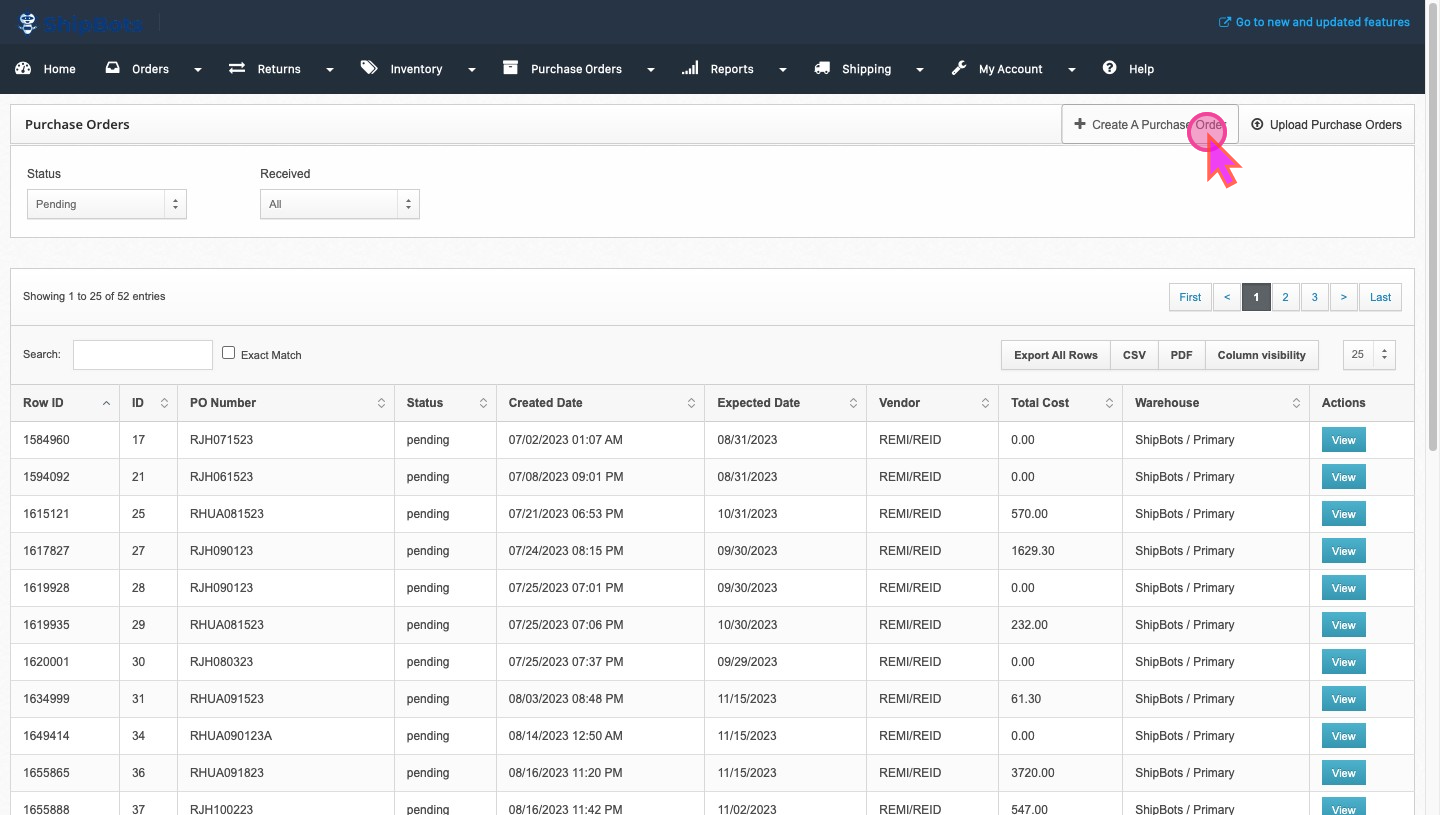This screenshot has height=815, width=1440.
Task: Click Create A Purchase Order button
Action: 1150,124
